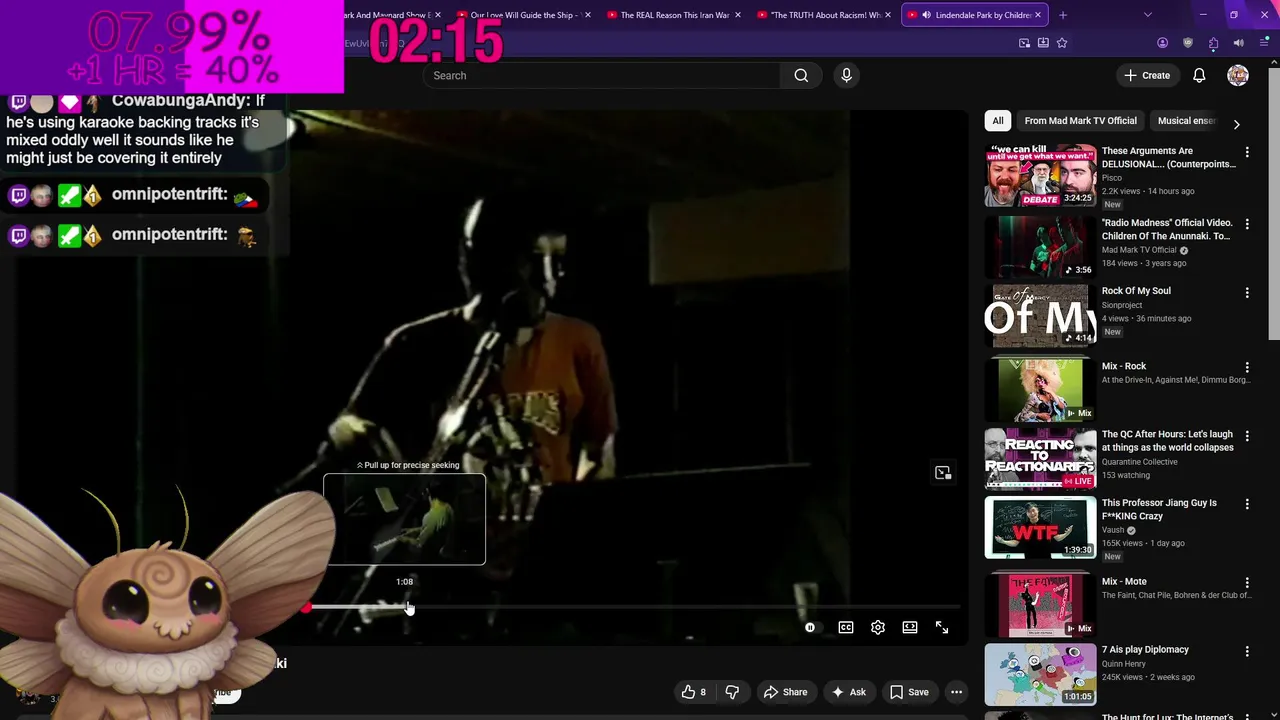1280x720 pixels.
Task: Open 'The QC After Hours' live thumbnail
Action: tap(1040, 458)
